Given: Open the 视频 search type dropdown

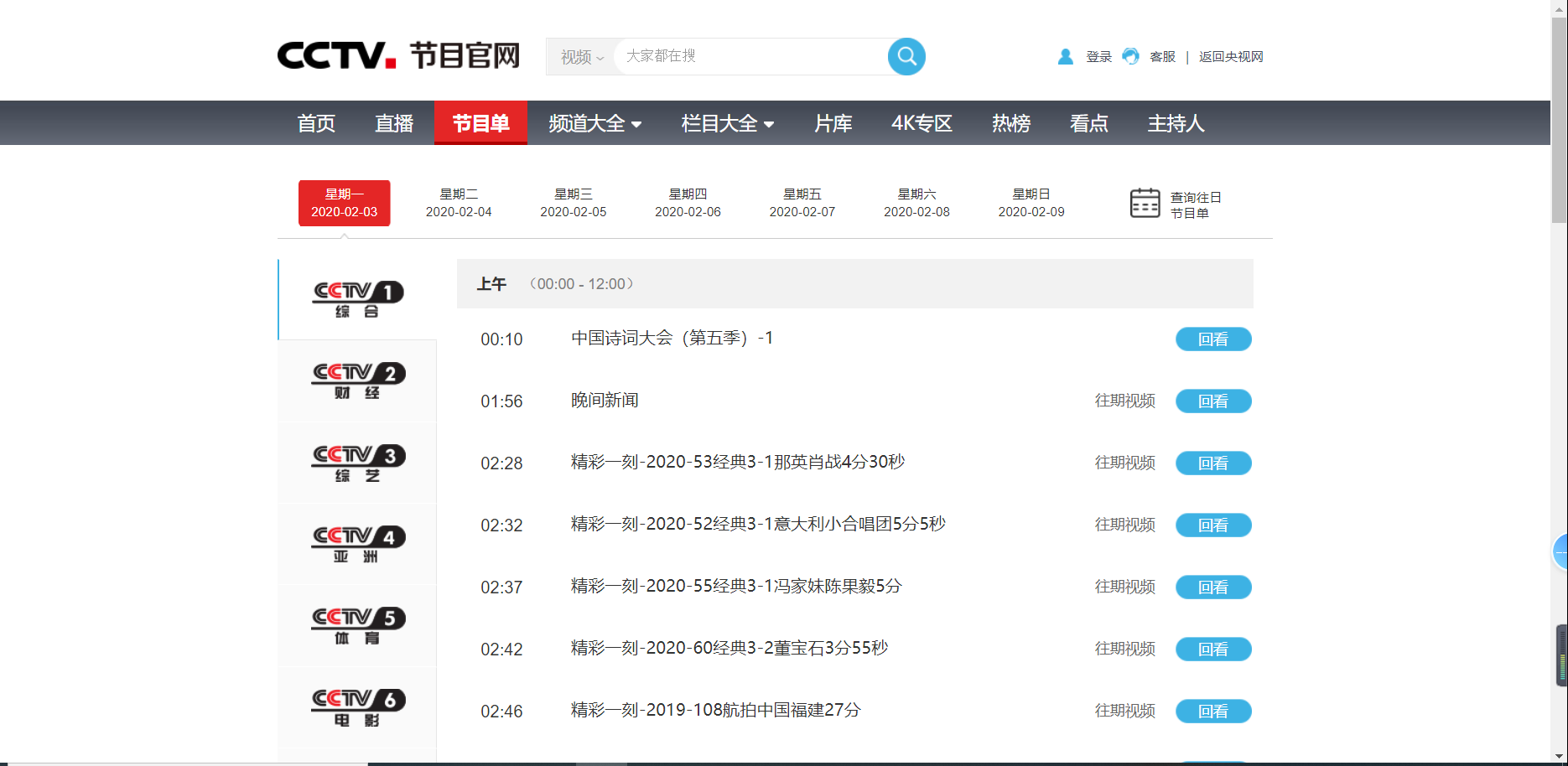Looking at the screenshot, I should 581,57.
